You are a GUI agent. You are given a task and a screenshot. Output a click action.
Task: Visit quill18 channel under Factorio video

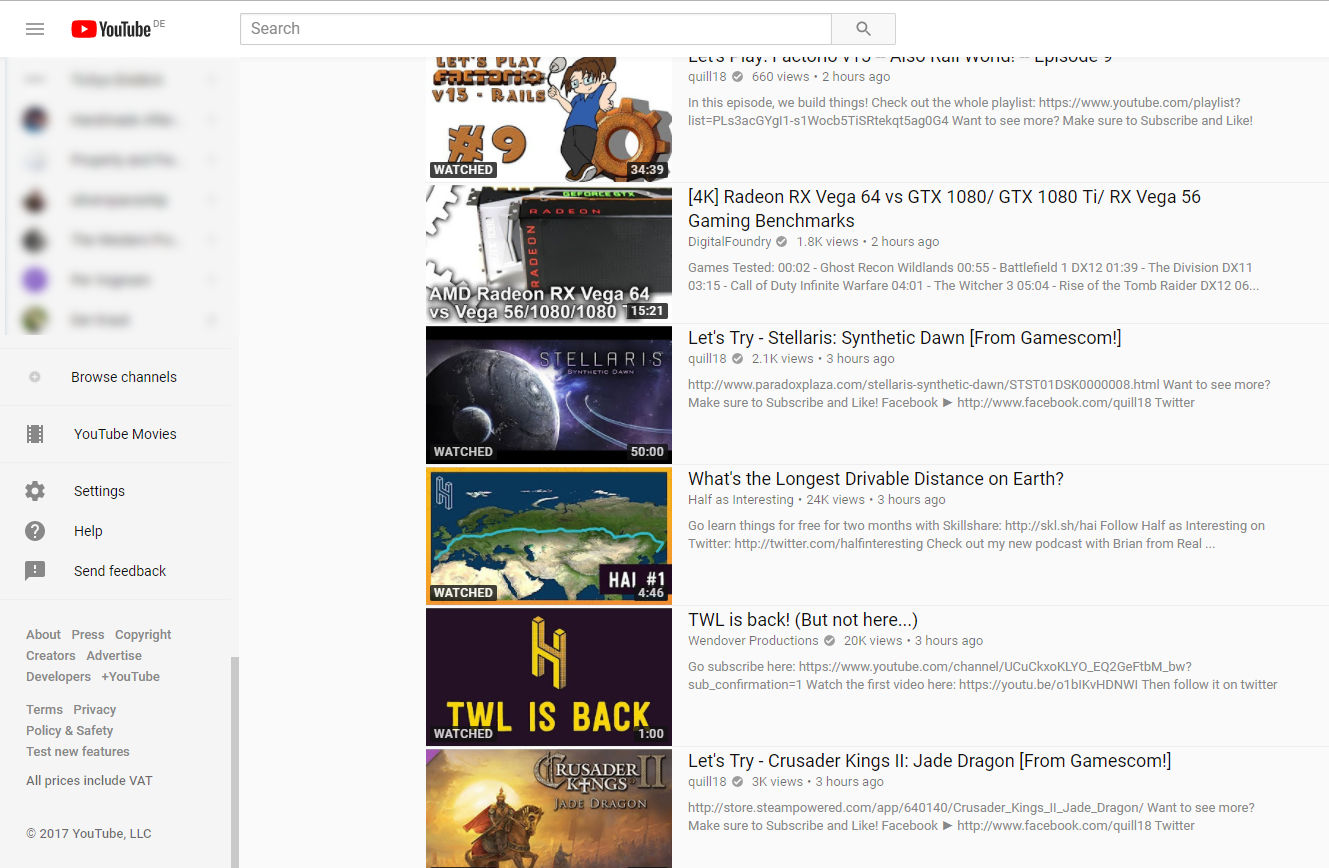click(707, 77)
